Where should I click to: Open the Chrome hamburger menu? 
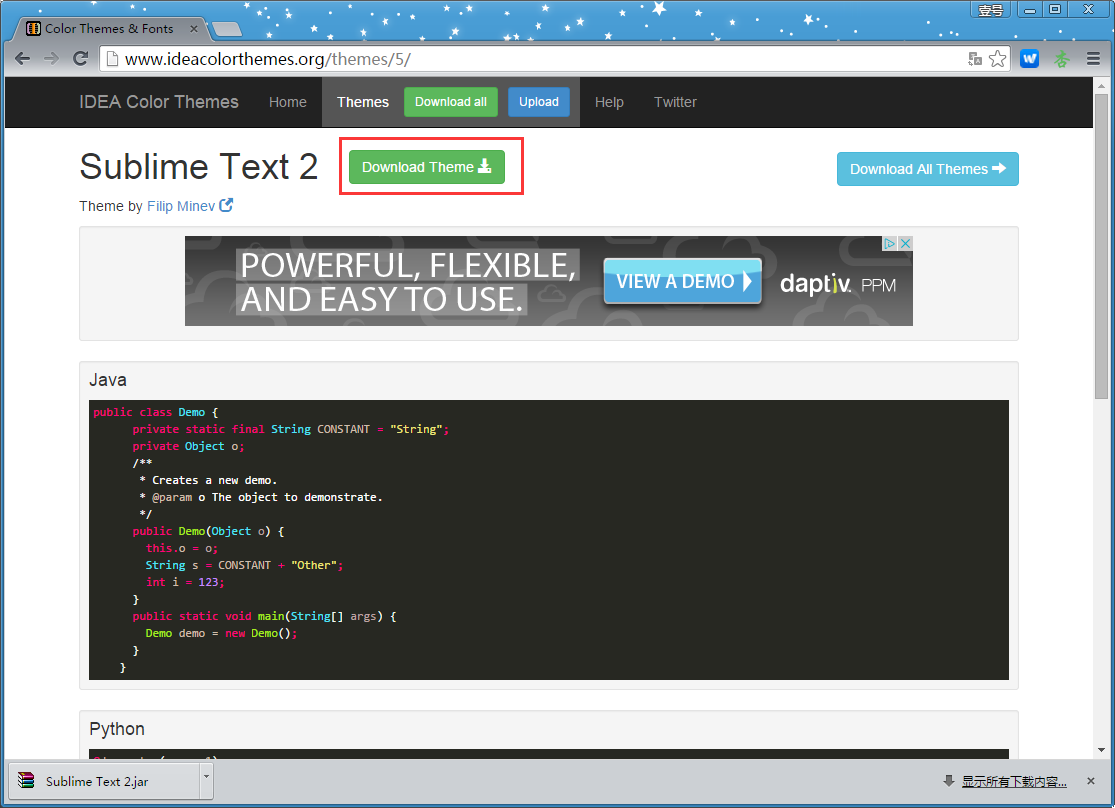click(1093, 59)
